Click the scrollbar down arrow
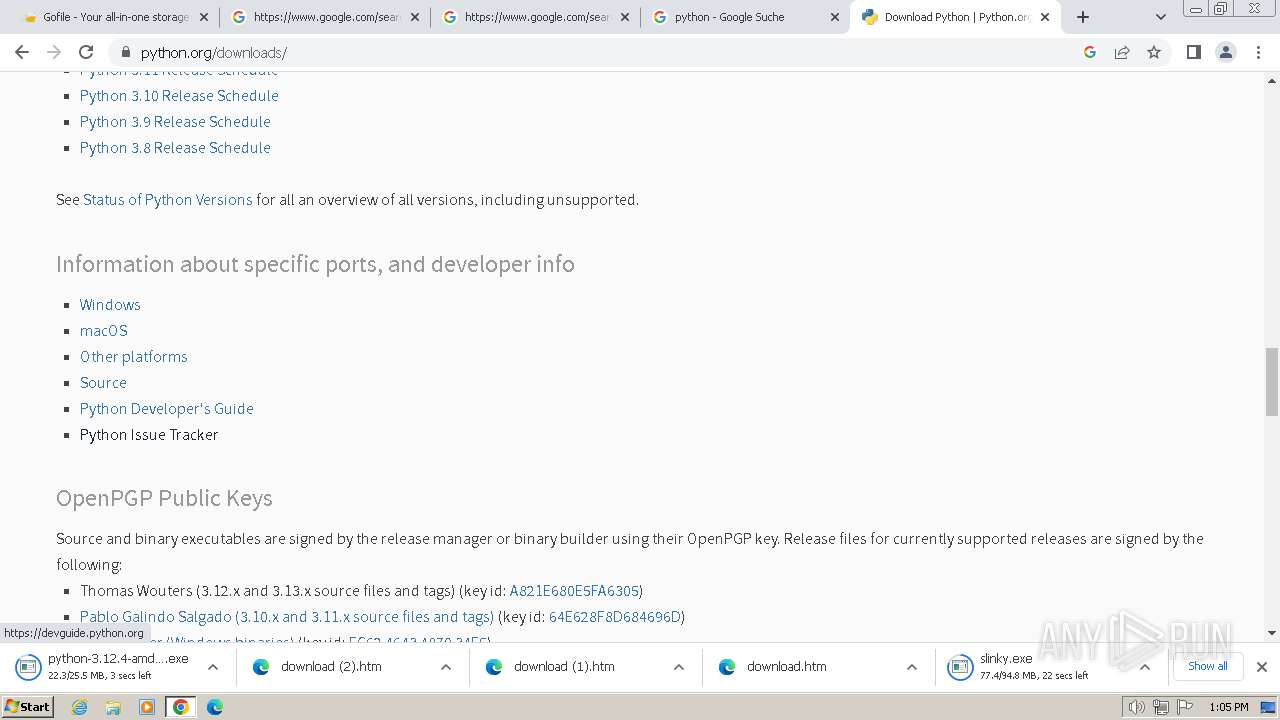The height and width of the screenshot is (720, 1280). (x=1272, y=633)
